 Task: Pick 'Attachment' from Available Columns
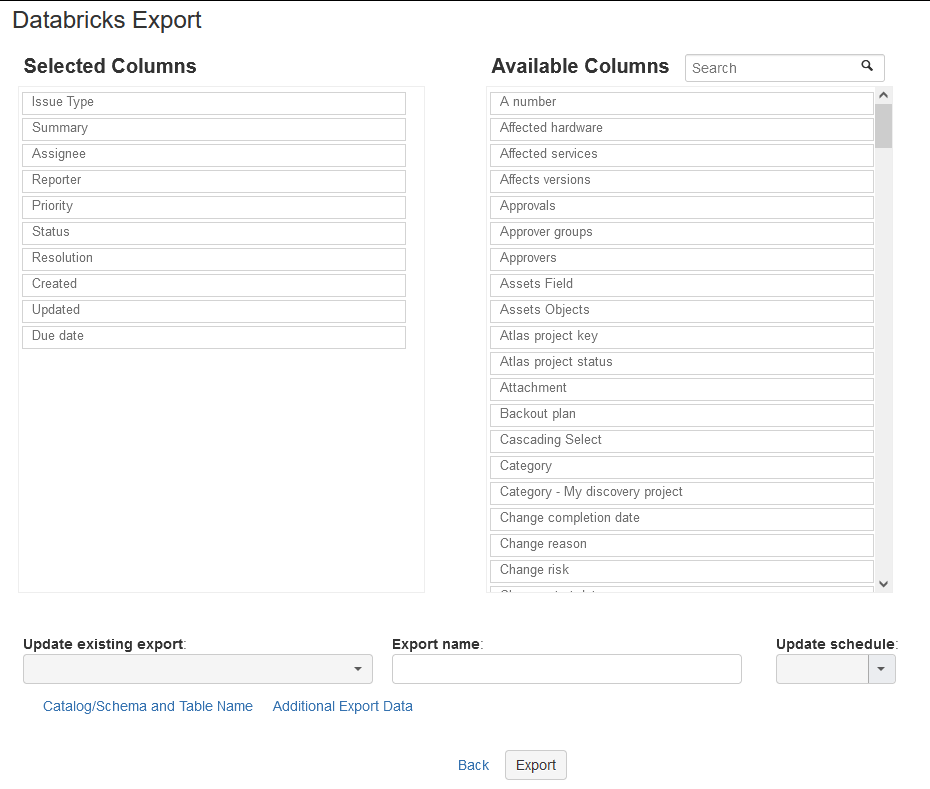pos(682,389)
